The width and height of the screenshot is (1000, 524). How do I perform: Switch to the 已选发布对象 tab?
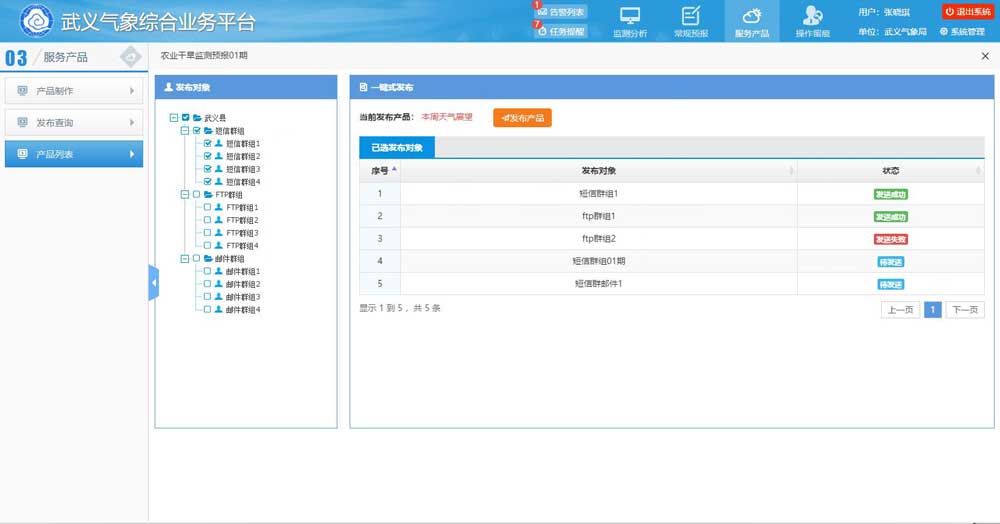pos(397,148)
